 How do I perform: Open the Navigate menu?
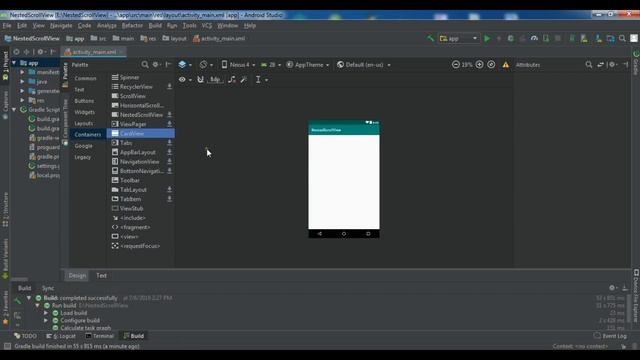[x=61, y=25]
